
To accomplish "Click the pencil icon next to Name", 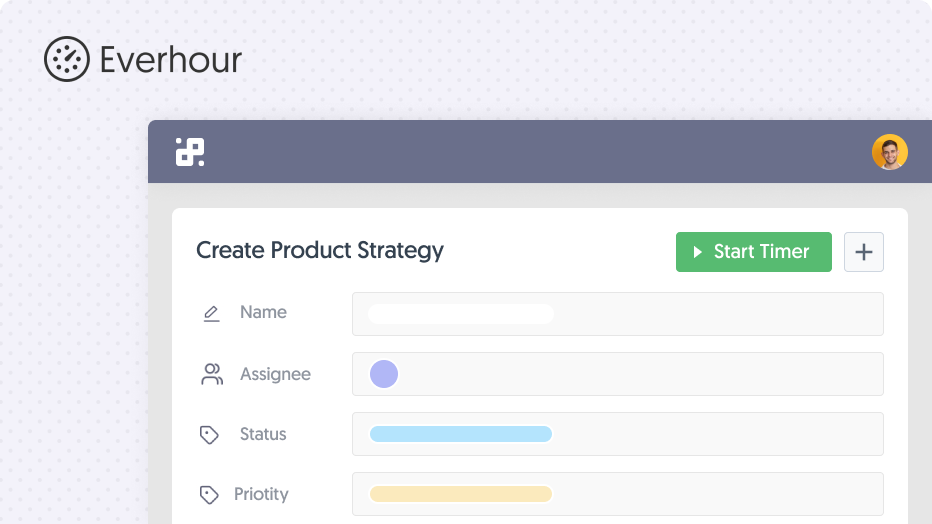I will tap(212, 313).
